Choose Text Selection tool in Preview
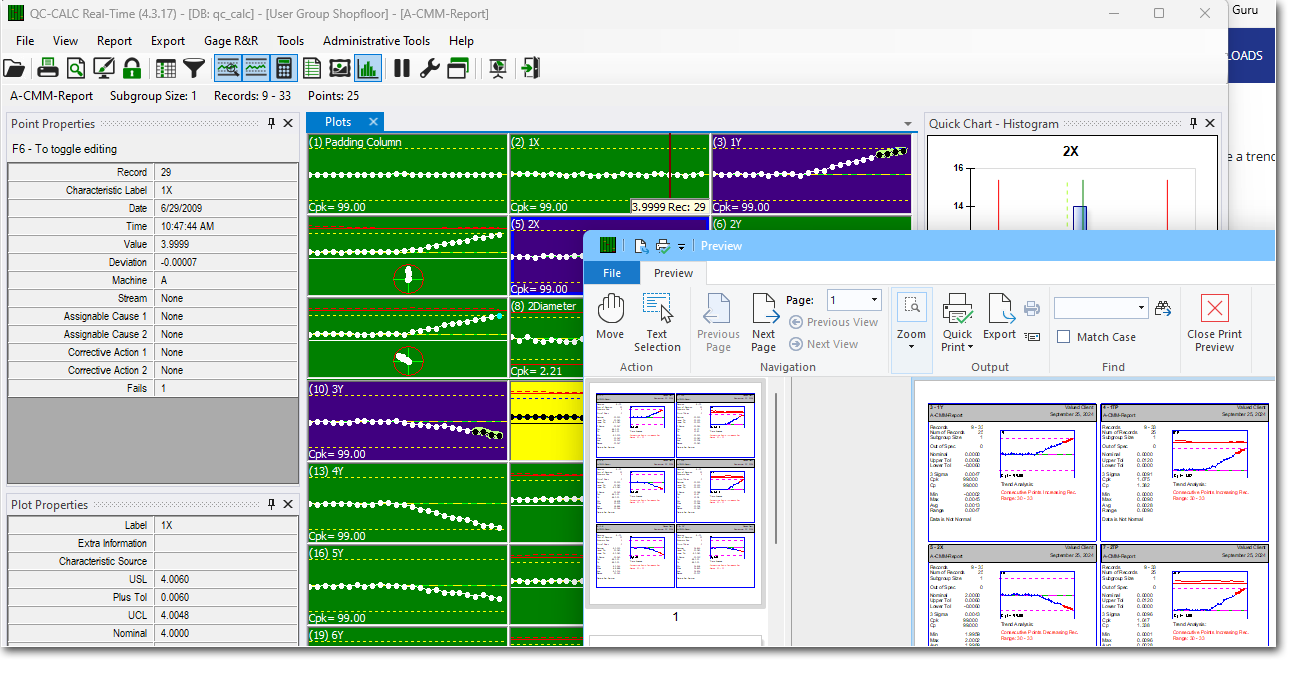Image resolution: width=1302 pixels, height=676 pixels. pos(657,322)
